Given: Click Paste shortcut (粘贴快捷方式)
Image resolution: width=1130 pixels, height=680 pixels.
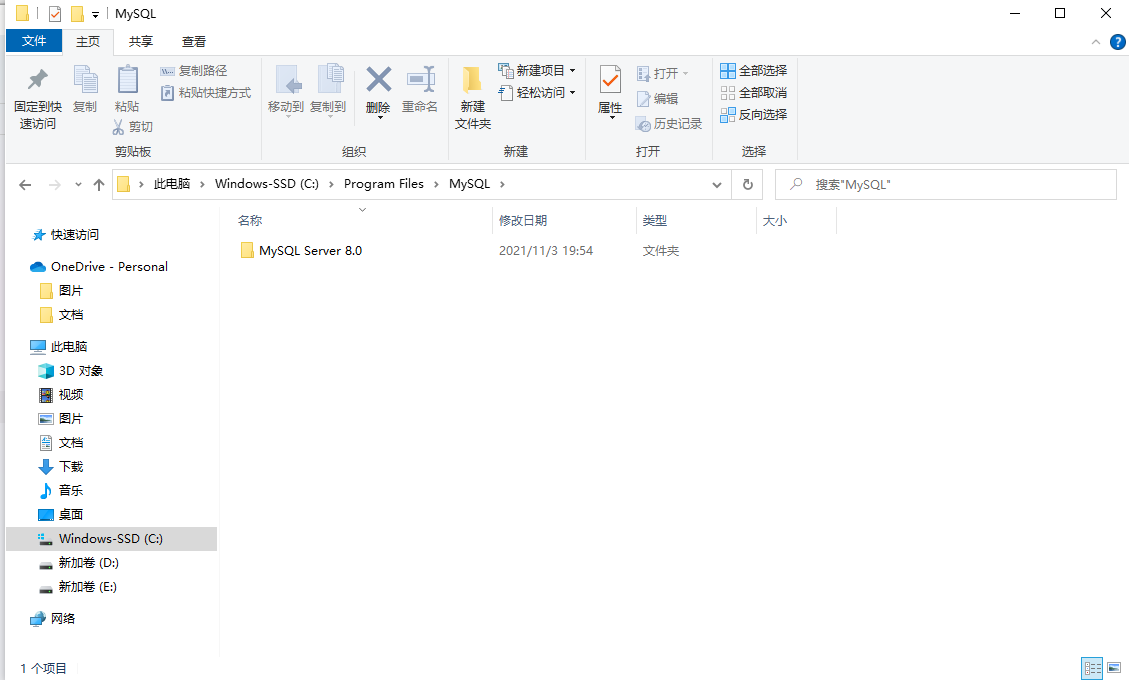Looking at the screenshot, I should (x=205, y=93).
